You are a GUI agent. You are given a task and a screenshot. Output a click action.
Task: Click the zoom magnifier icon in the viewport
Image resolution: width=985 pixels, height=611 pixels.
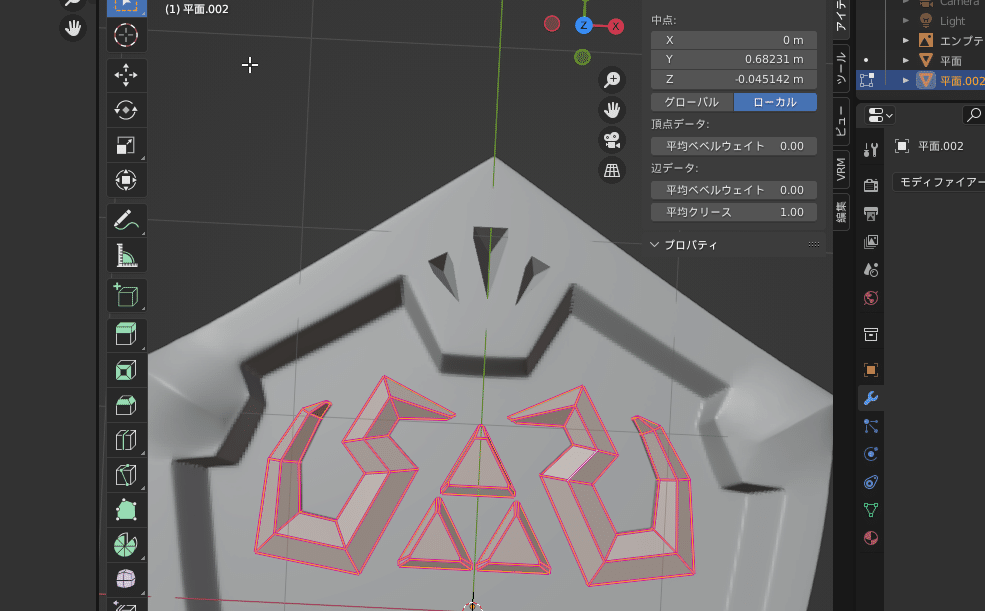pos(611,80)
